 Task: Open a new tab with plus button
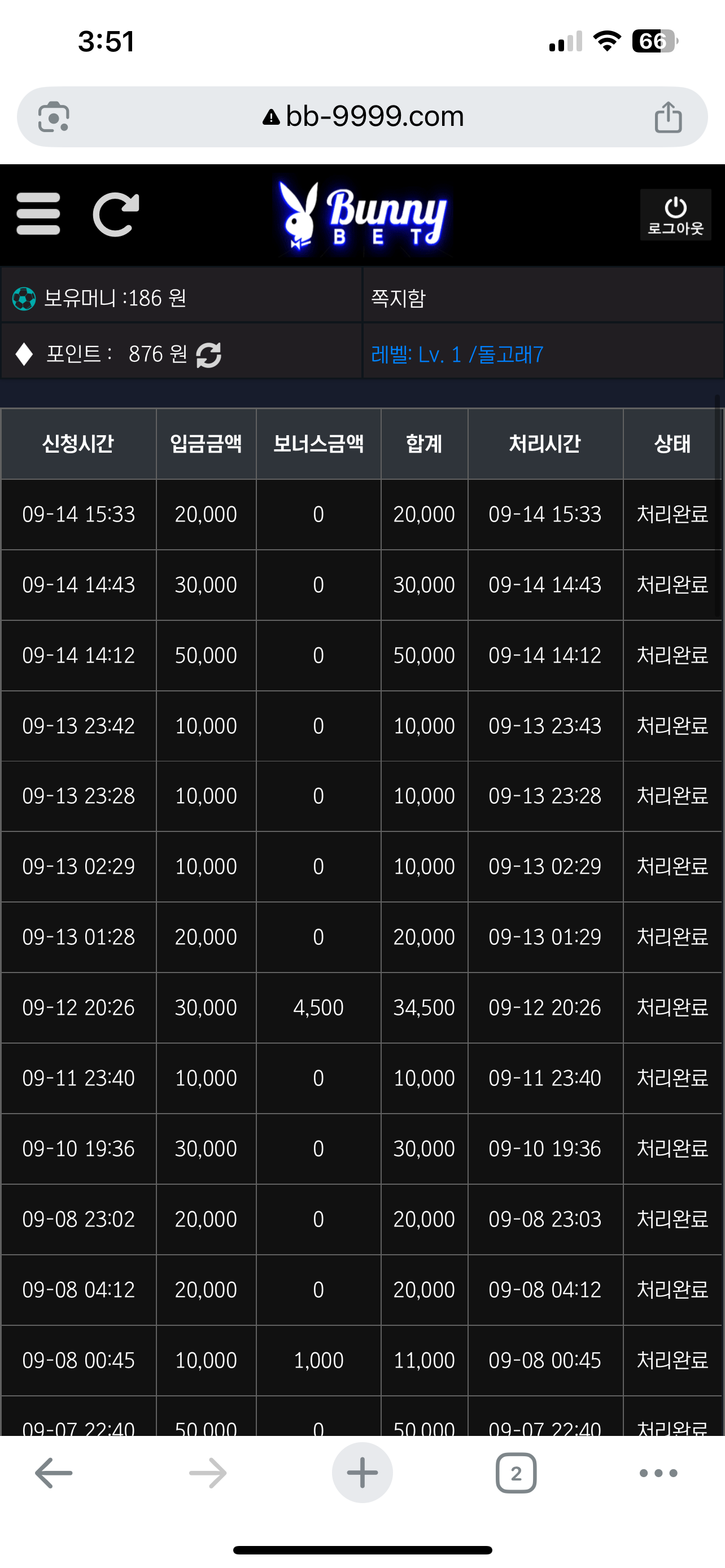tap(362, 1473)
